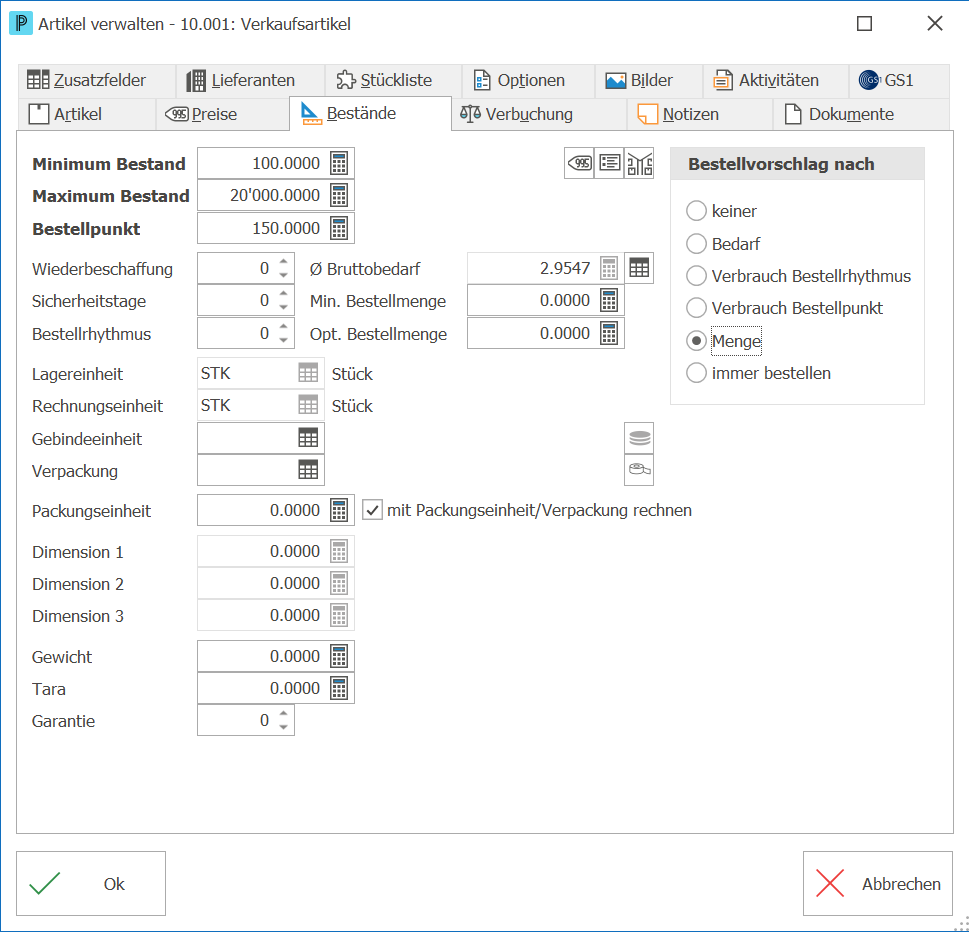Screen dimensions: 969x932
Task: Click the tape measure icon by Verpackung
Action: [639, 470]
